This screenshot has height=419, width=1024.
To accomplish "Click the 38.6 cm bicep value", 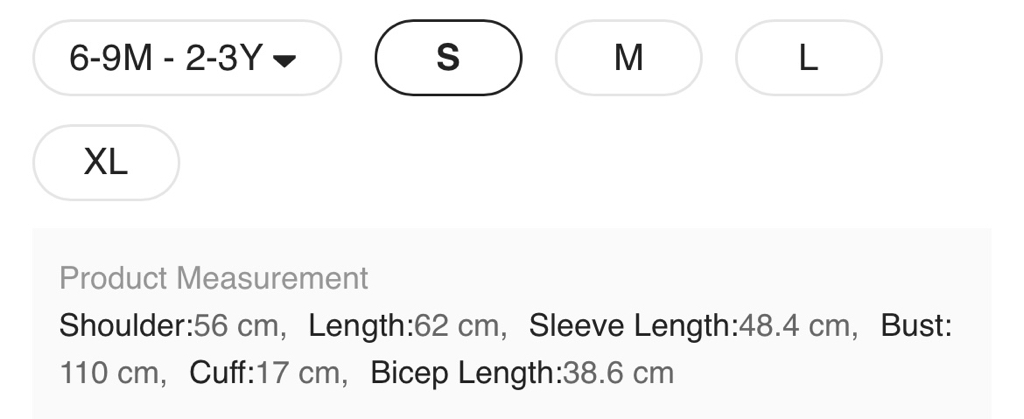I will pos(618,374).
